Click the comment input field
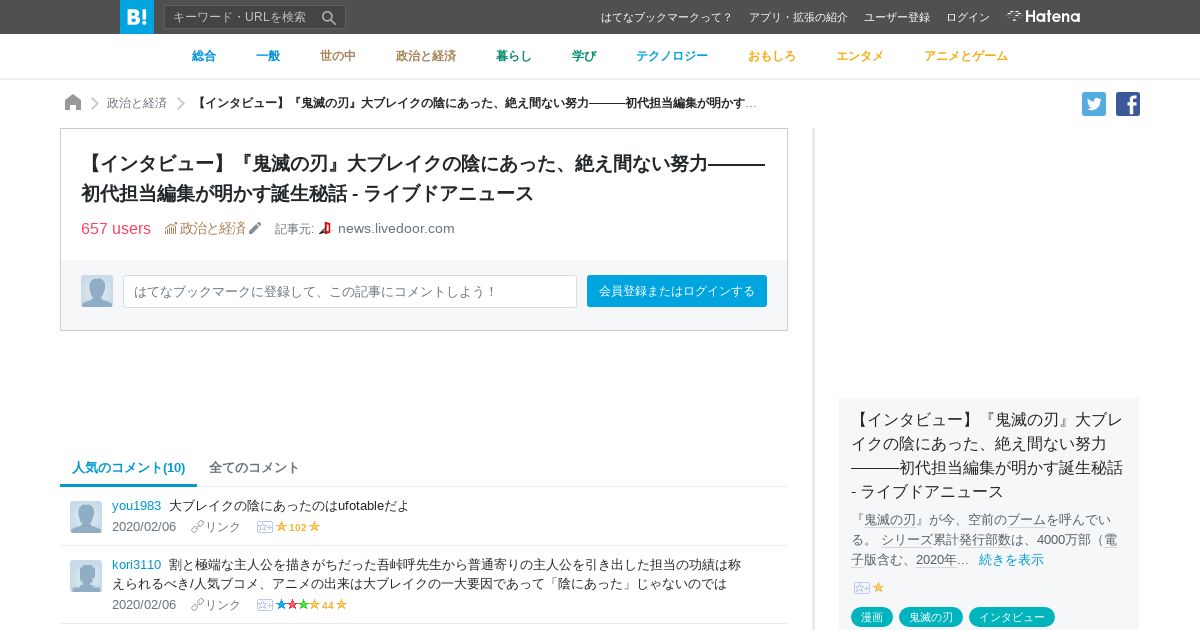This screenshot has height=630, width=1200. point(350,291)
